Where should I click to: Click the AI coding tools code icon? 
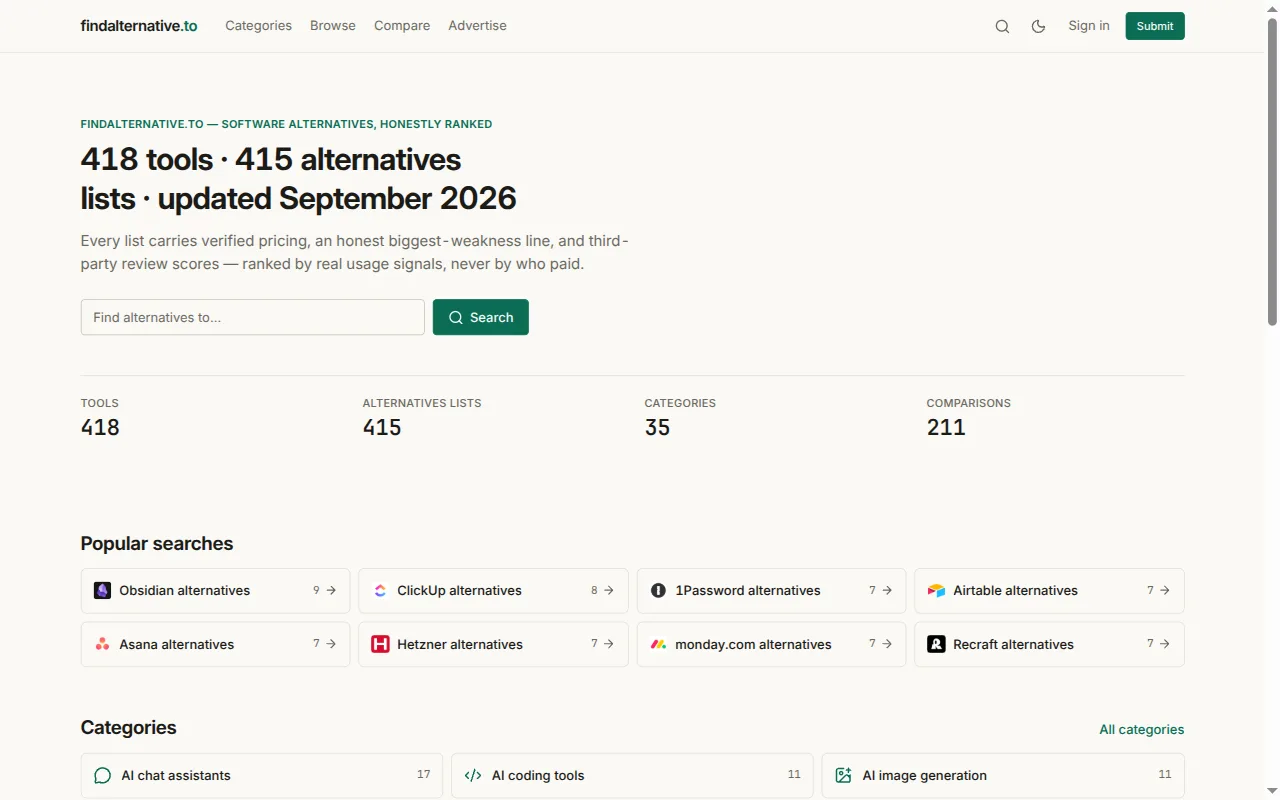pyautogui.click(x=473, y=775)
